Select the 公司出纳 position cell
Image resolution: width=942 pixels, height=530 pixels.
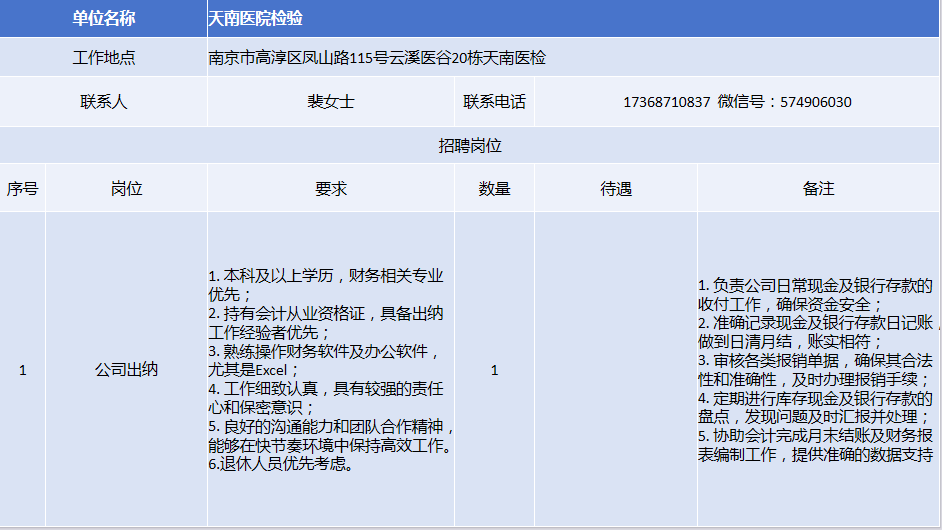tap(127, 370)
